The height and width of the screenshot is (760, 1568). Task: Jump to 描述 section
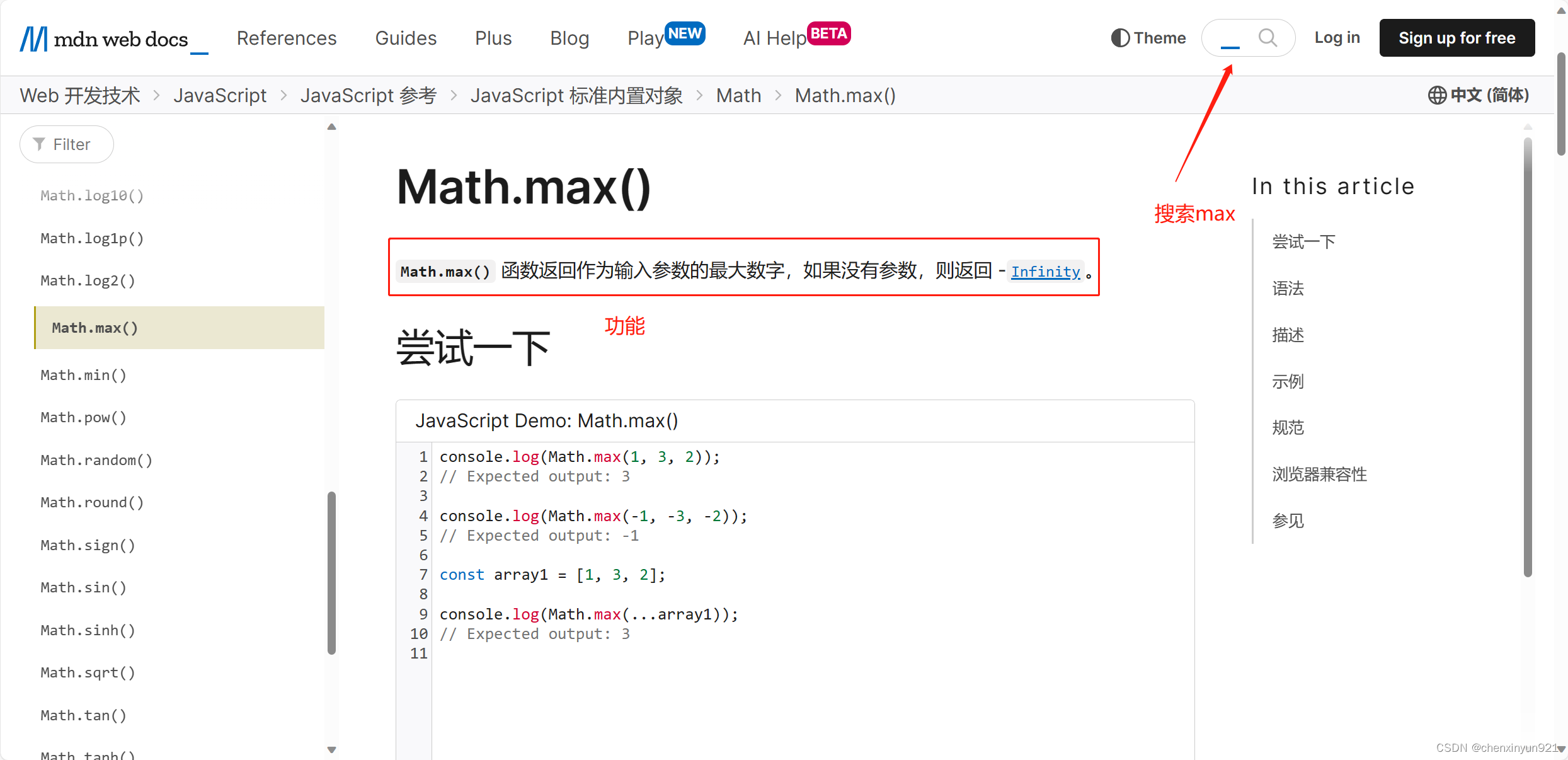point(1288,335)
